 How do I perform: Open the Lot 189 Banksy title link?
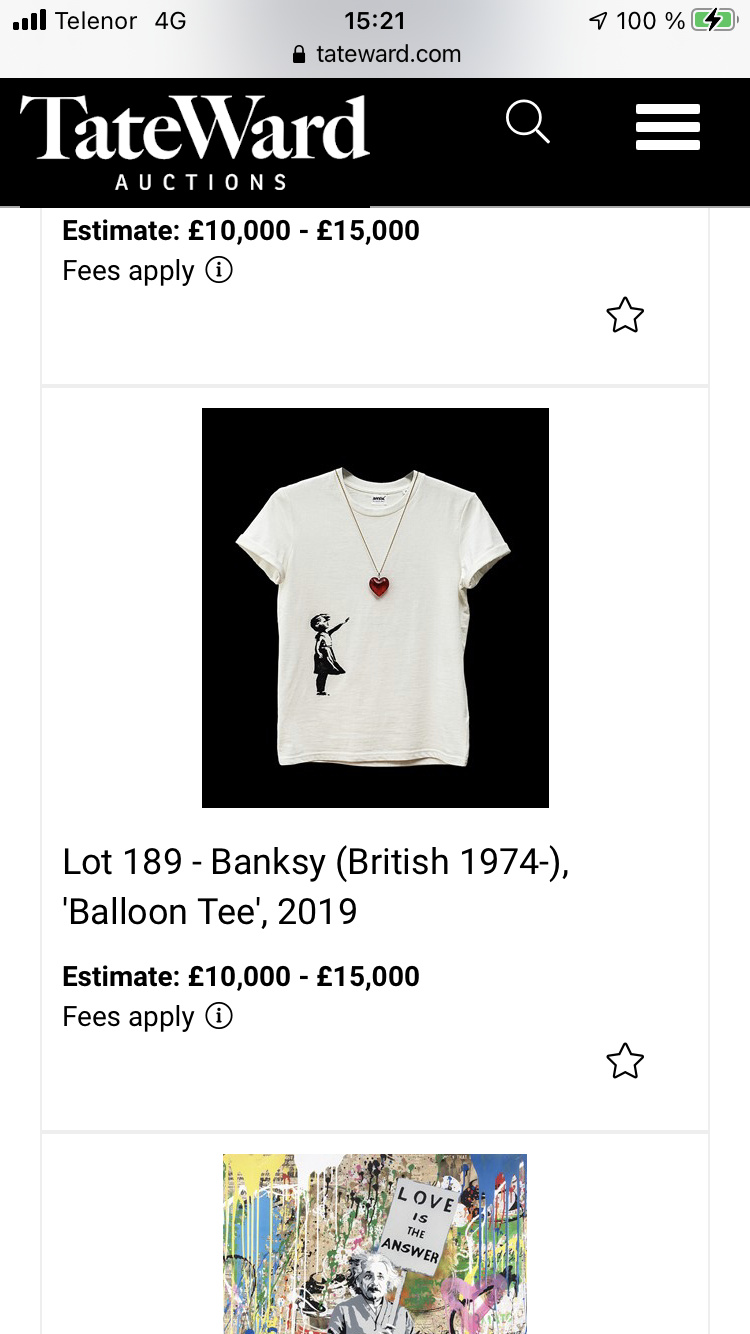pyautogui.click(x=315, y=886)
